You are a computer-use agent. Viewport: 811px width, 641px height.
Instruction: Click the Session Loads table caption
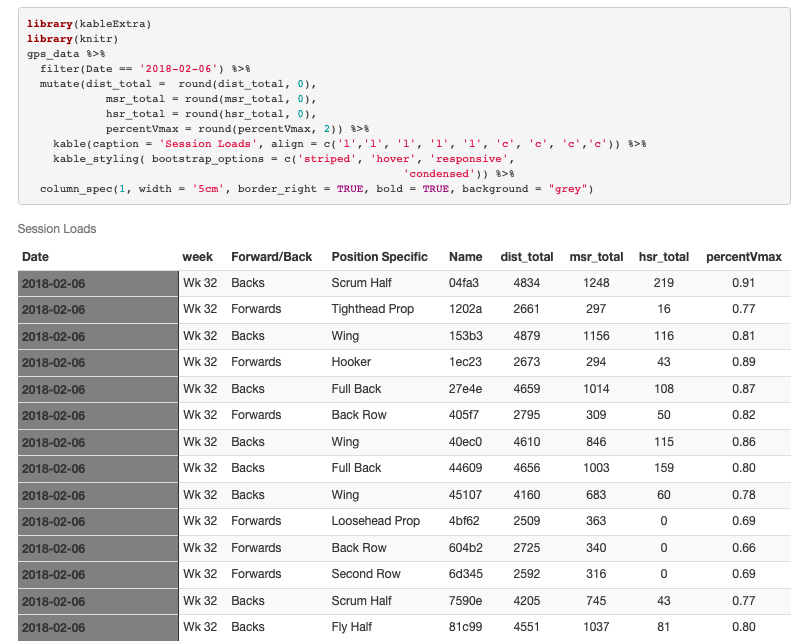click(x=57, y=229)
